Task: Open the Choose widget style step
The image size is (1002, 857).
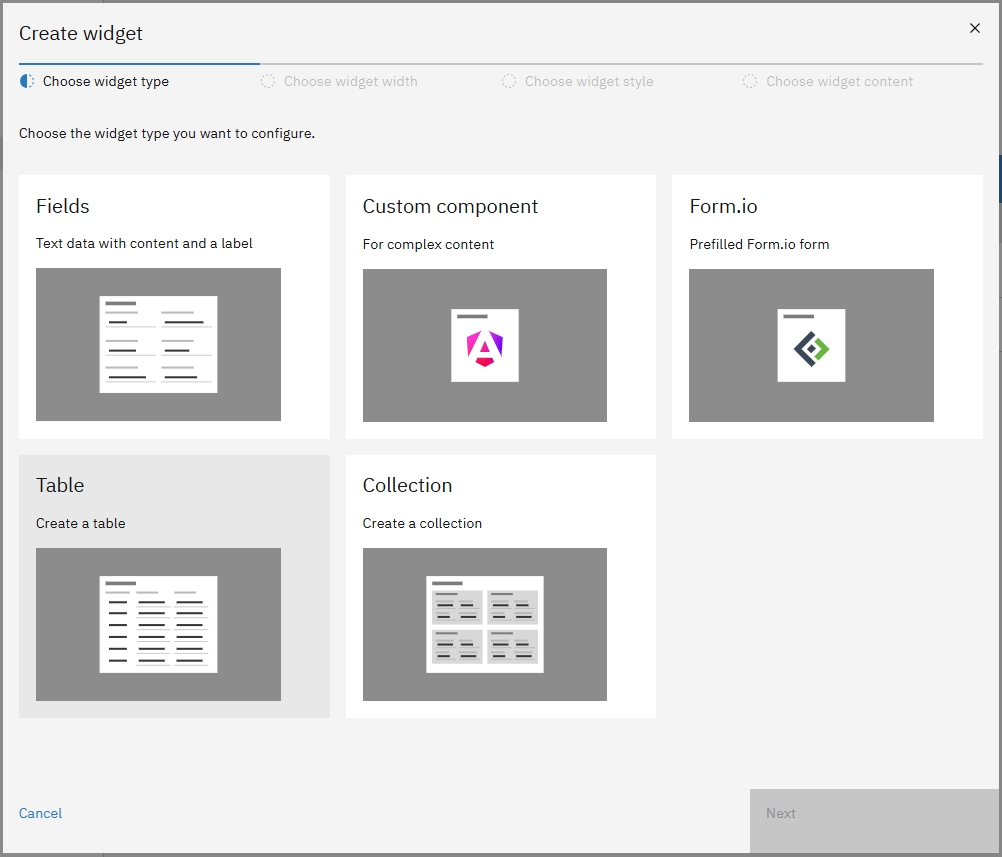Action: (589, 82)
